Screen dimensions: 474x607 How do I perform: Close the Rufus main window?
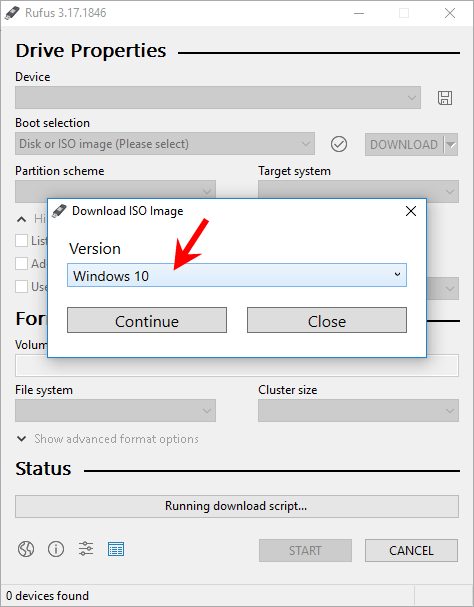[450, 13]
